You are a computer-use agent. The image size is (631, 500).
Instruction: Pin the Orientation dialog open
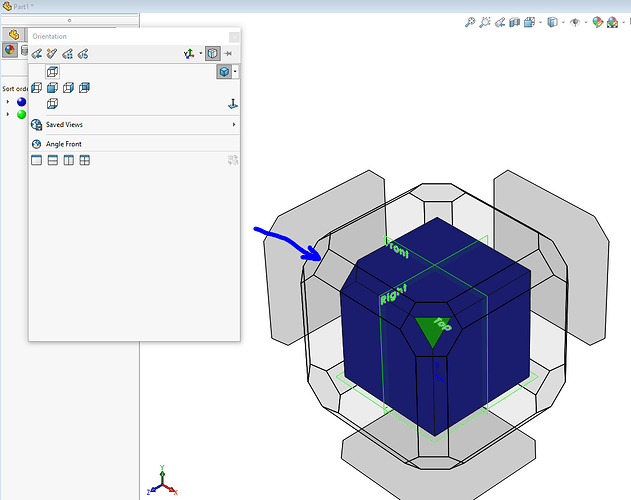point(229,53)
